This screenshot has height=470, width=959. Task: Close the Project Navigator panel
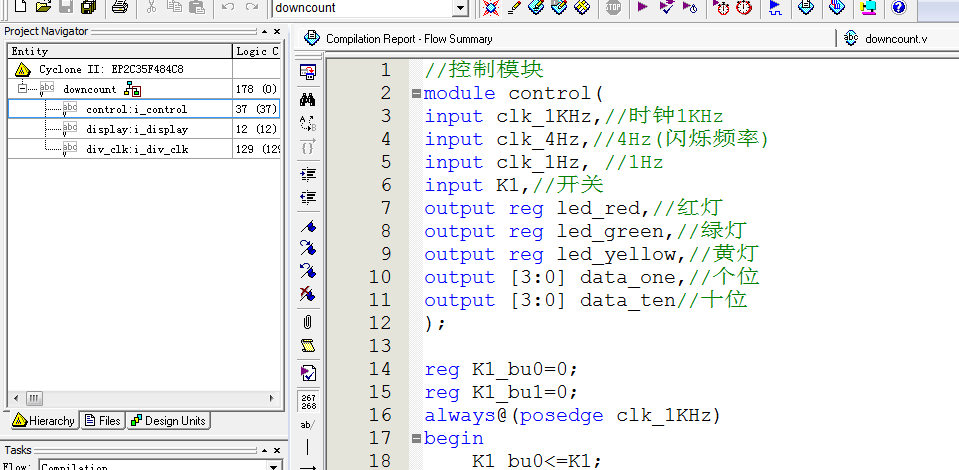(x=276, y=31)
